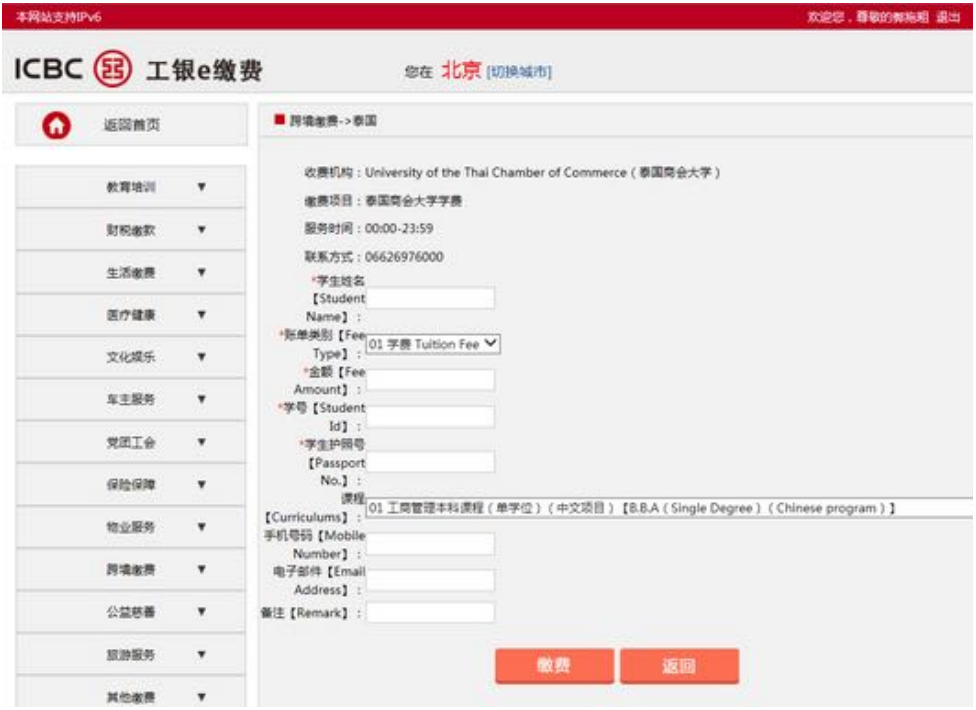This screenshot has width=976, height=710.
Task: Open the 旅游服务 sidebar menu
Action: tap(131, 654)
